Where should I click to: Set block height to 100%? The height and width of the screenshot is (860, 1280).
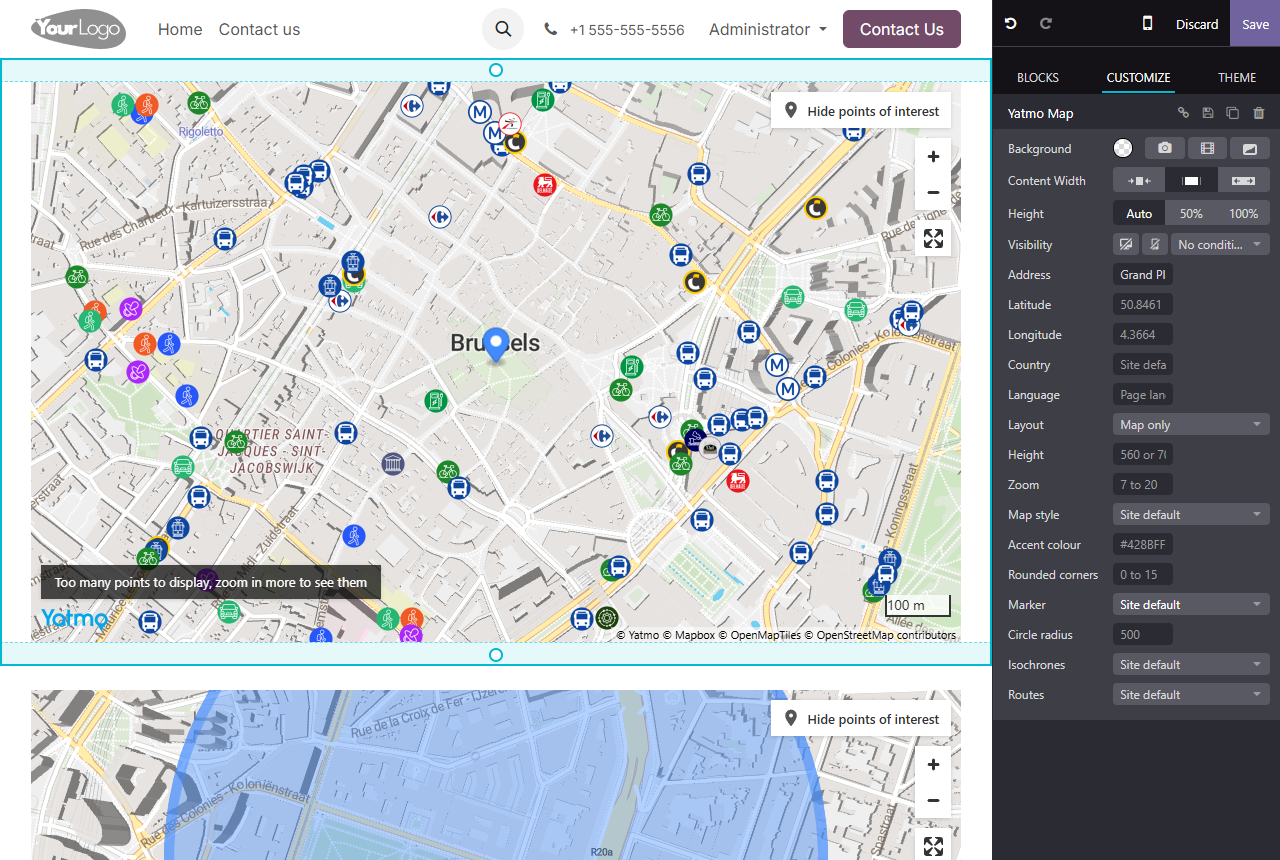click(x=1244, y=213)
